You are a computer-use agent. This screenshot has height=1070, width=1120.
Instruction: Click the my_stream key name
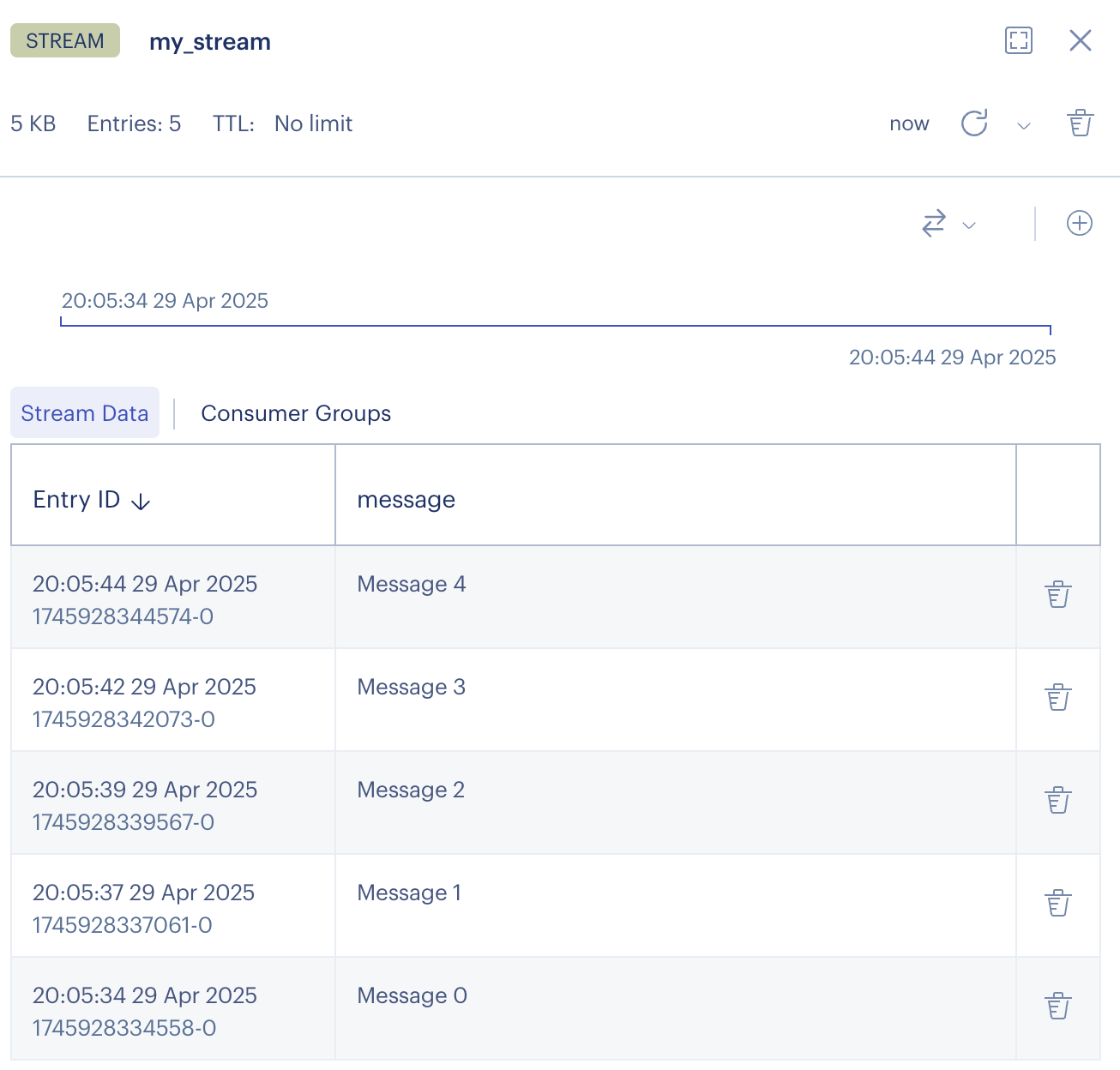[x=210, y=42]
